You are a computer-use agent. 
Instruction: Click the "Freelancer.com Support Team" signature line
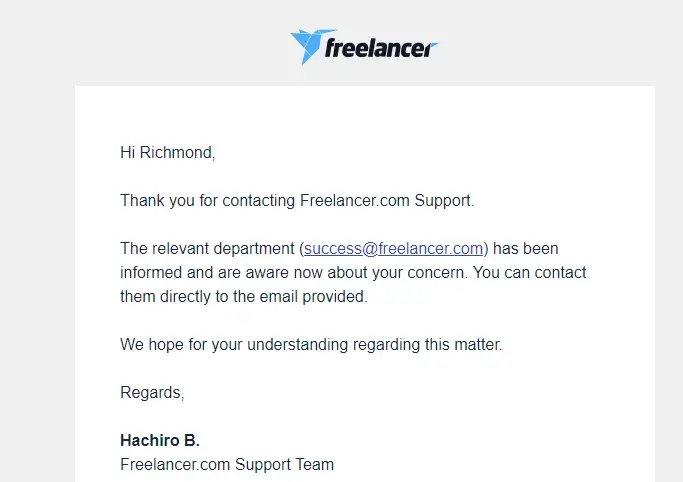(227, 464)
